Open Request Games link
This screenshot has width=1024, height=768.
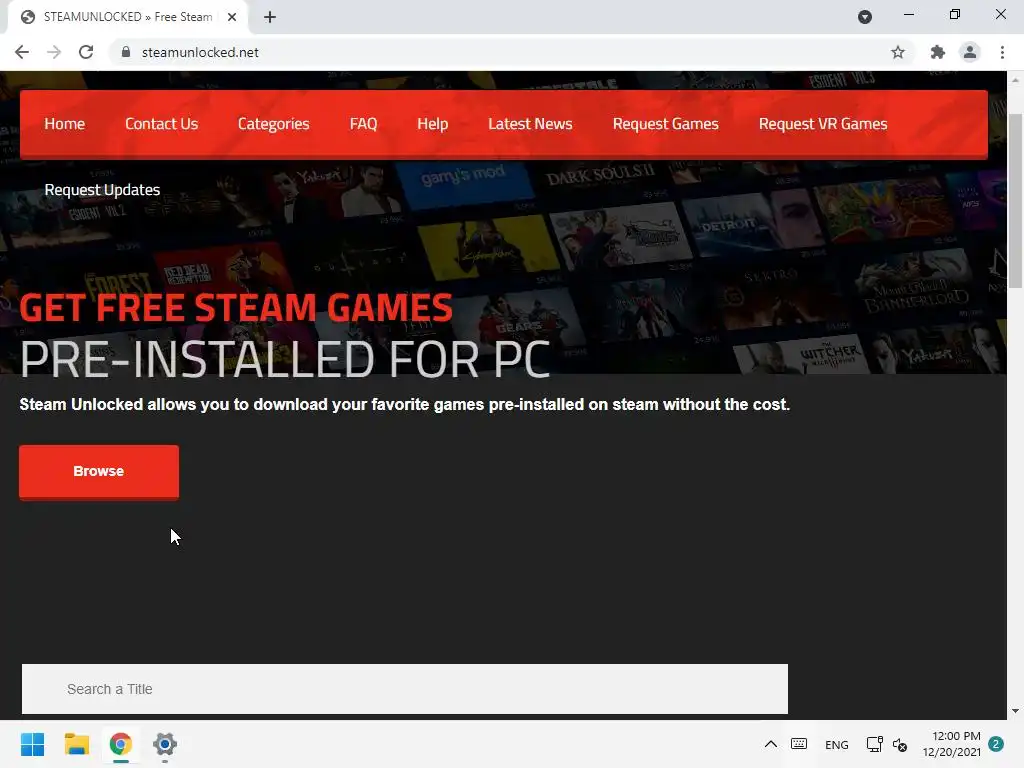(x=665, y=124)
